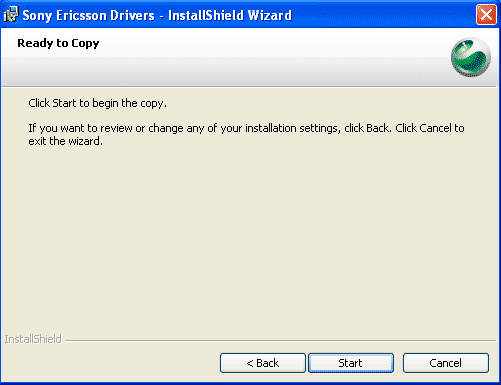Begin copying files with the Start button
The height and width of the screenshot is (385, 501).
[351, 363]
